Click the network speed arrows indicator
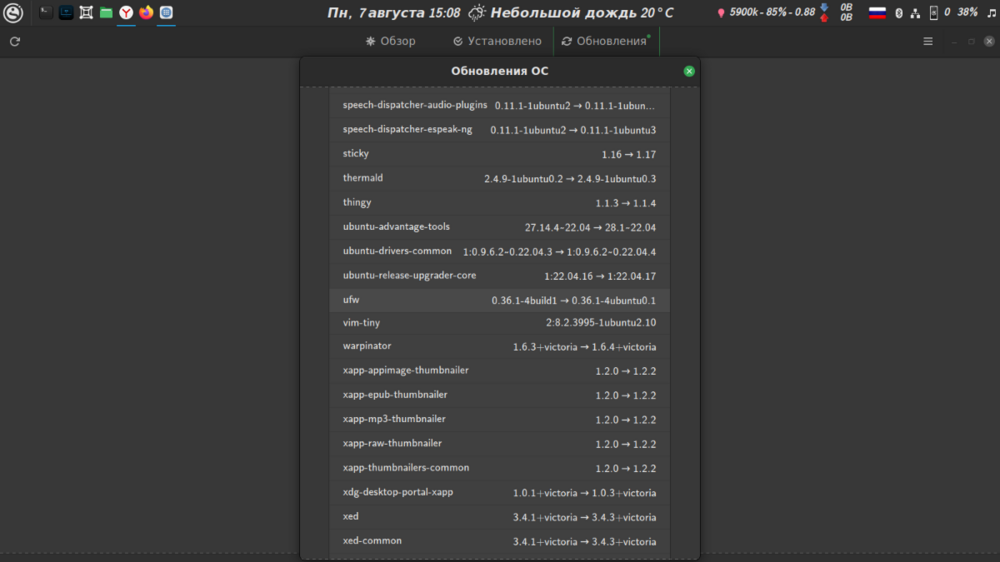This screenshot has width=1000, height=562. pos(824,12)
